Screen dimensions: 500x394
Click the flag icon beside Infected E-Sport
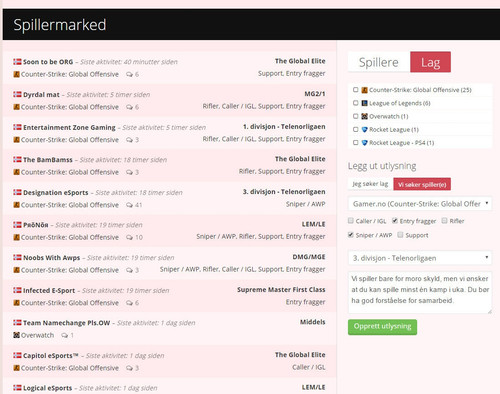pyautogui.click(x=17, y=290)
